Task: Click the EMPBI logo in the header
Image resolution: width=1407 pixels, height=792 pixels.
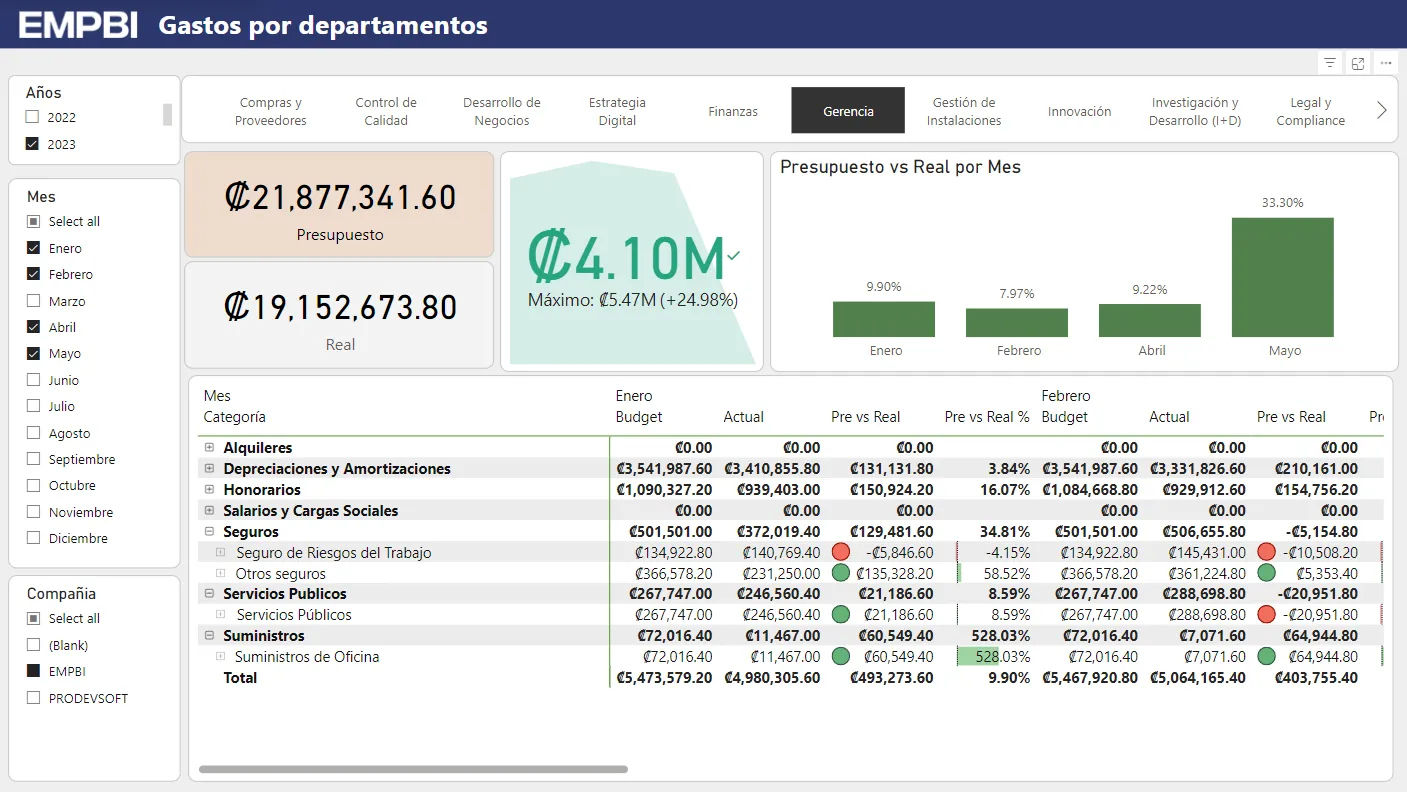Action: [x=78, y=25]
